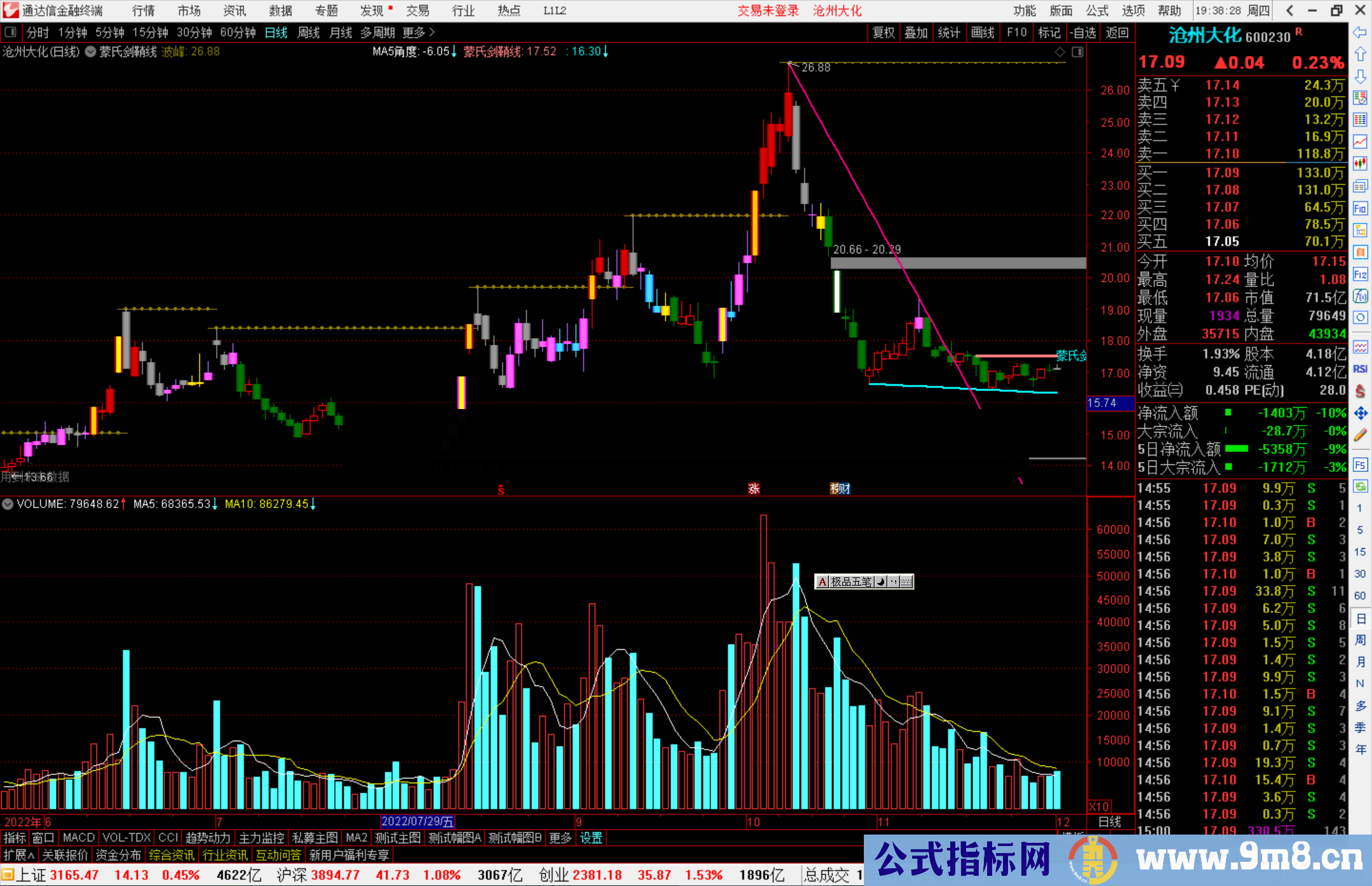Open the 行情 menu
This screenshot has width=1372, height=886.
tap(143, 10)
